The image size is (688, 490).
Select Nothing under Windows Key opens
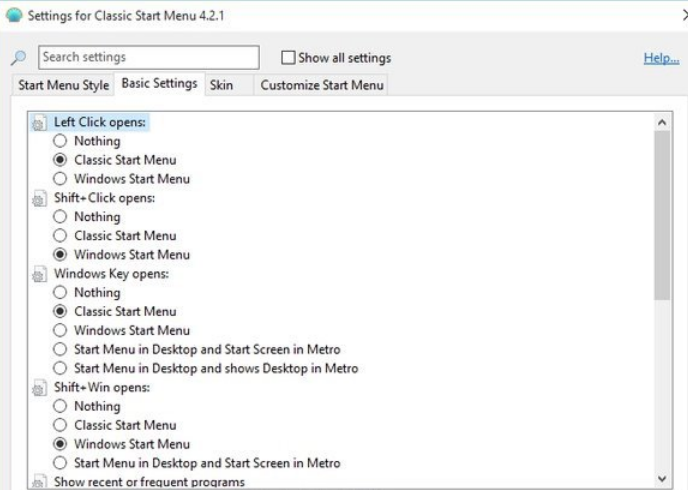[x=60, y=292]
